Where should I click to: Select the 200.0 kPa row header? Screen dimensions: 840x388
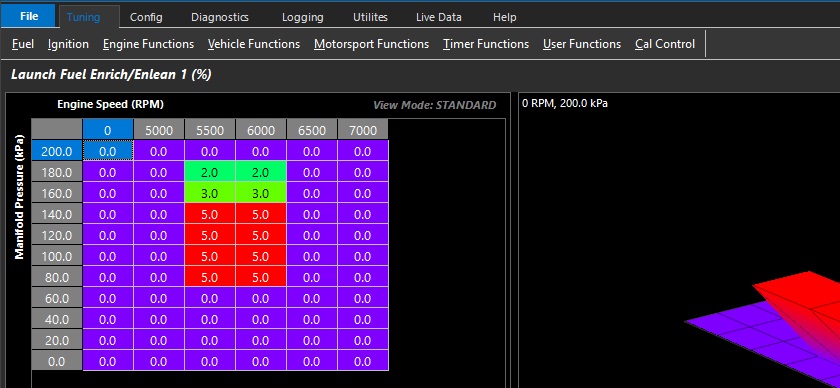click(57, 151)
